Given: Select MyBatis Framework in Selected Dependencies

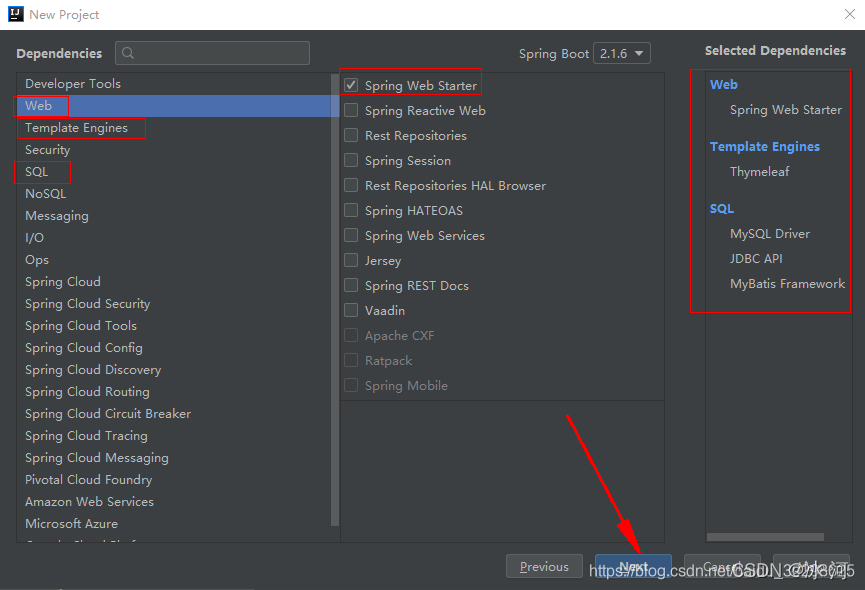Looking at the screenshot, I should [x=787, y=284].
